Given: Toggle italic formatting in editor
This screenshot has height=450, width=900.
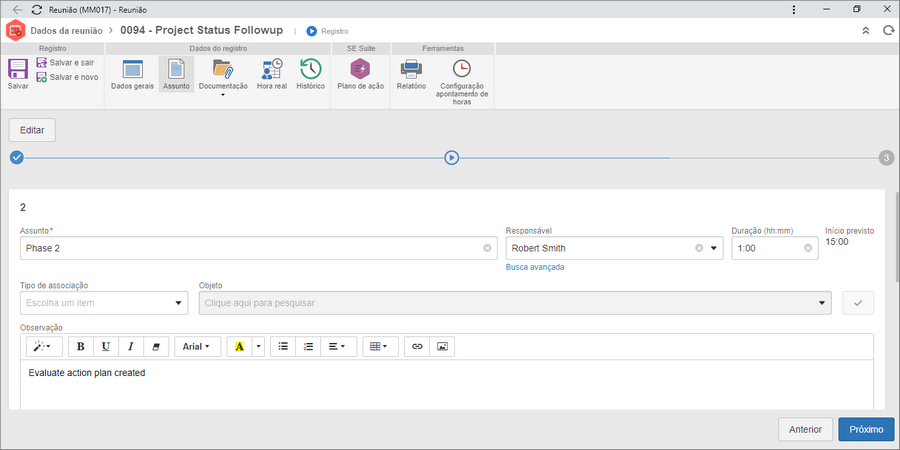Looking at the screenshot, I should (130, 347).
